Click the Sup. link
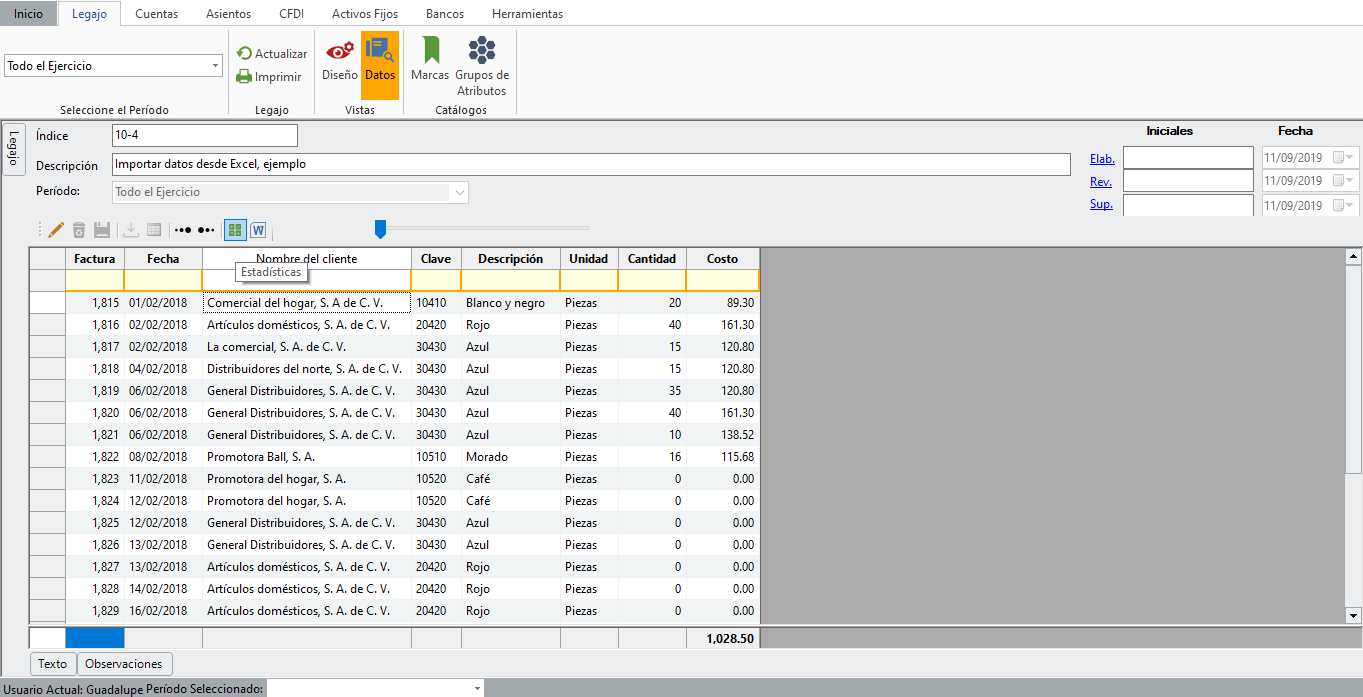Viewport: 1363px width, 697px height. (x=1101, y=205)
